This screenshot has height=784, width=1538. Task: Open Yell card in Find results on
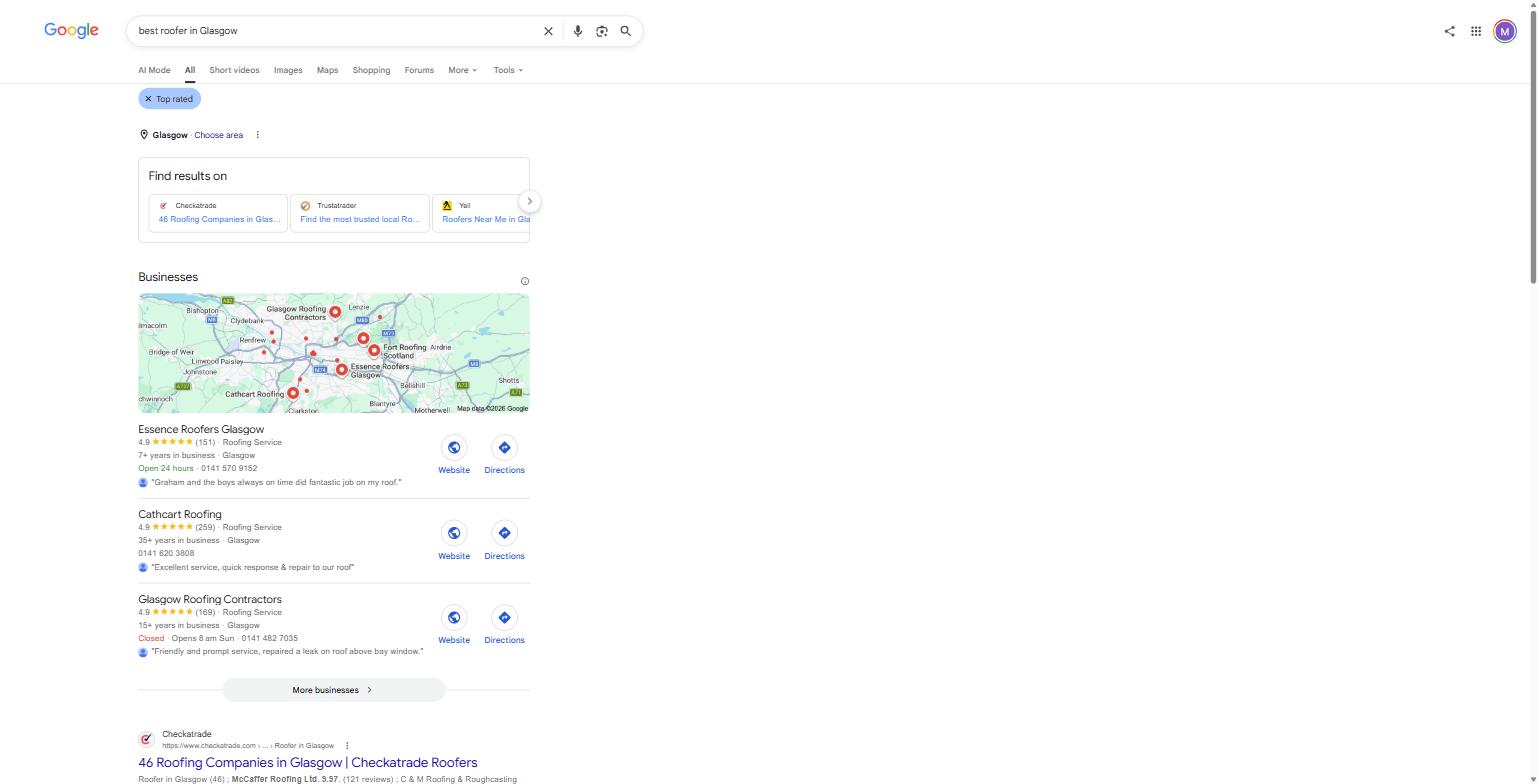pyautogui.click(x=481, y=213)
